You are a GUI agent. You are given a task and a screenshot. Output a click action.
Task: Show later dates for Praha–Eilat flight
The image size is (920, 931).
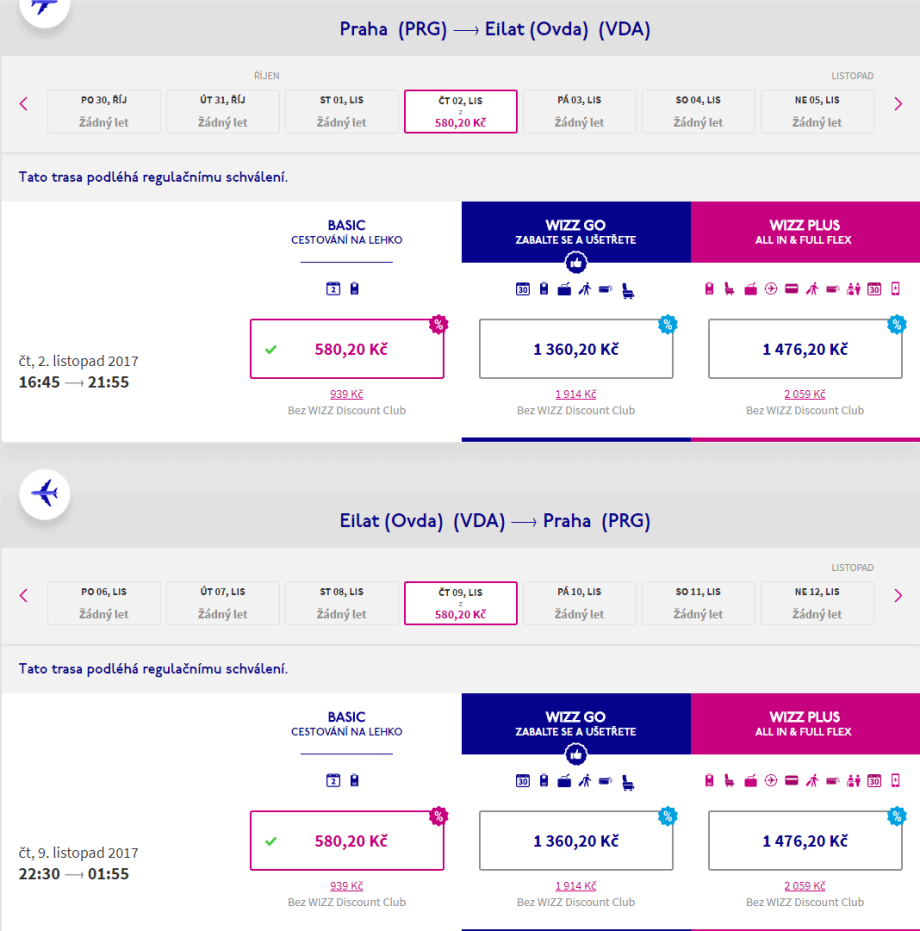898,103
